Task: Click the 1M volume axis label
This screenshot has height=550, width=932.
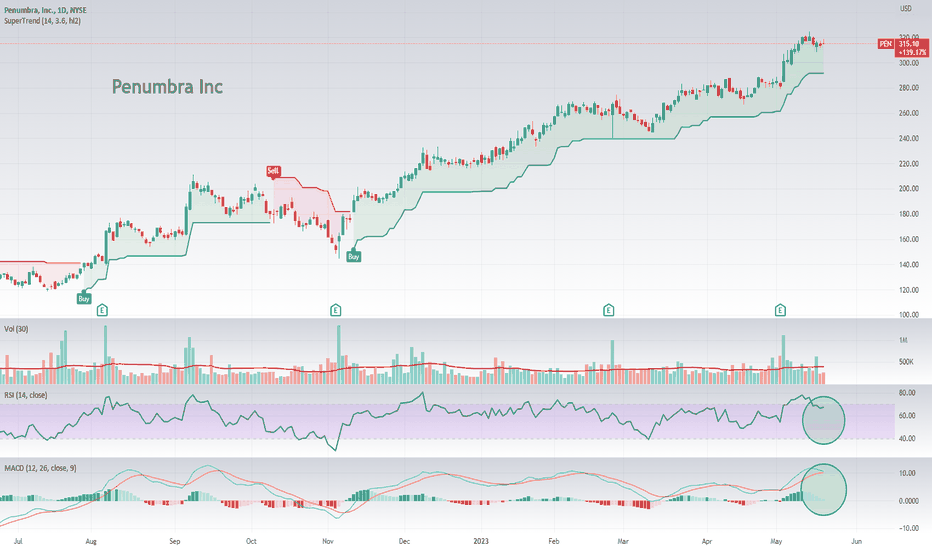Action: [x=903, y=340]
